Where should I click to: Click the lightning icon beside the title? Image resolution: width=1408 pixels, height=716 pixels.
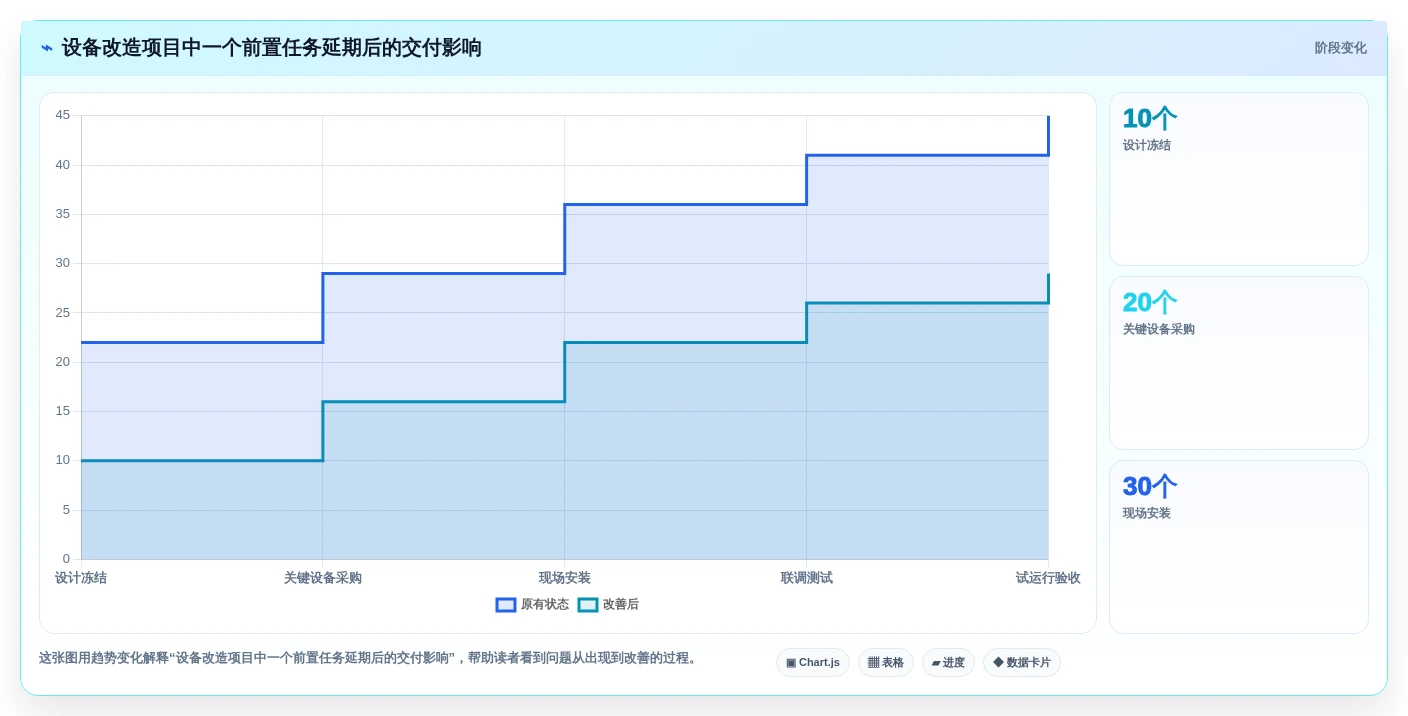[x=46, y=48]
